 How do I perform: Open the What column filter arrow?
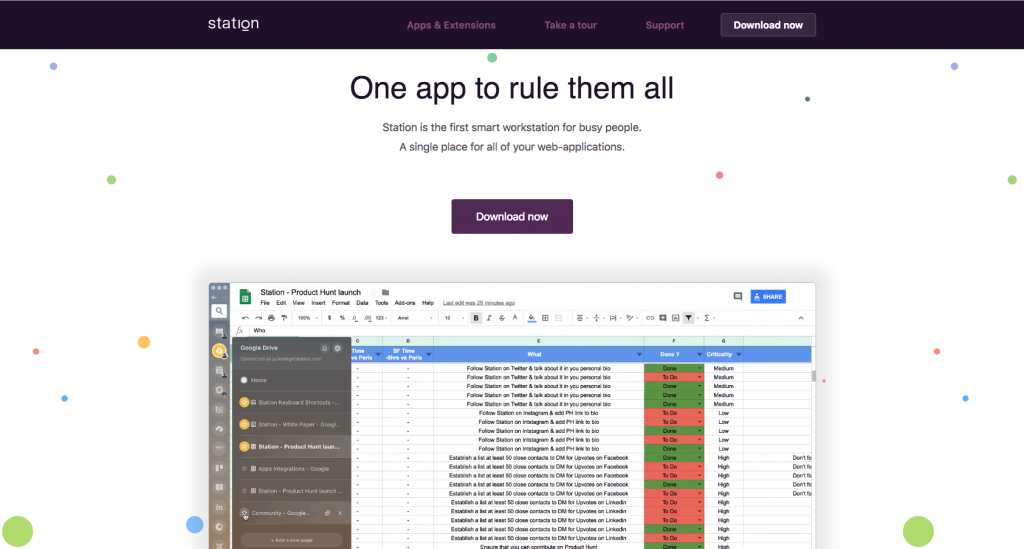pos(639,354)
